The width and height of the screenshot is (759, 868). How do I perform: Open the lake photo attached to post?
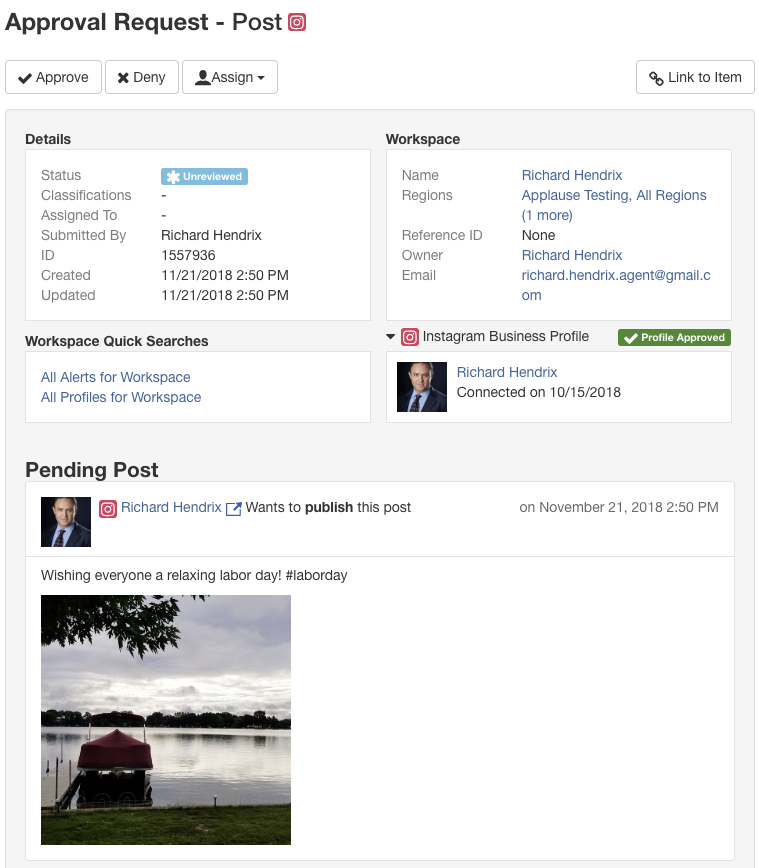click(x=166, y=720)
